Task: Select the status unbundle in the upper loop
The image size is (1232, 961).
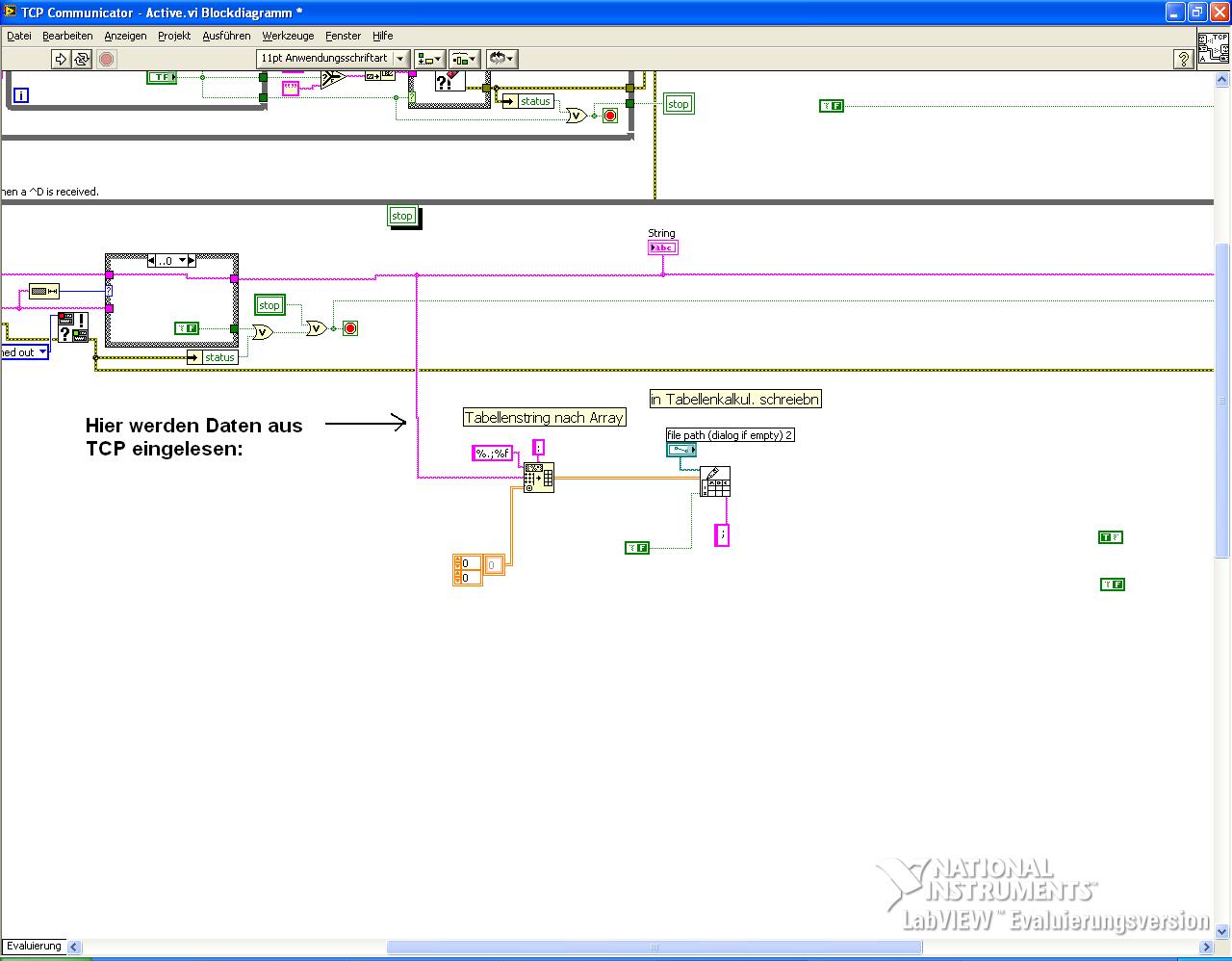Action: pyautogui.click(x=527, y=101)
